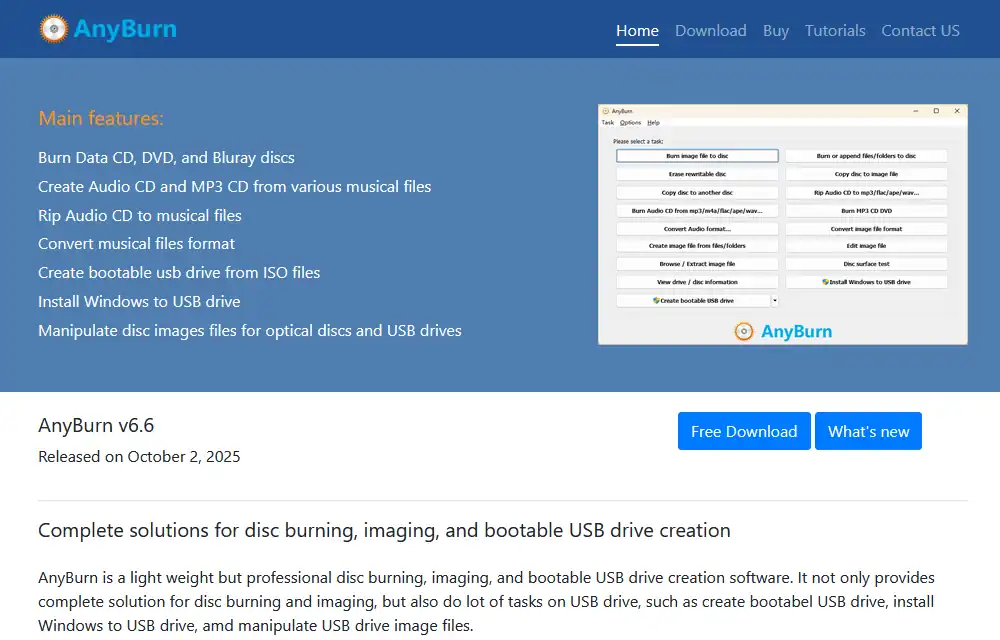Screen dimensions: 1000x640
Task: Choose the Disc surface test button
Action: (866, 264)
